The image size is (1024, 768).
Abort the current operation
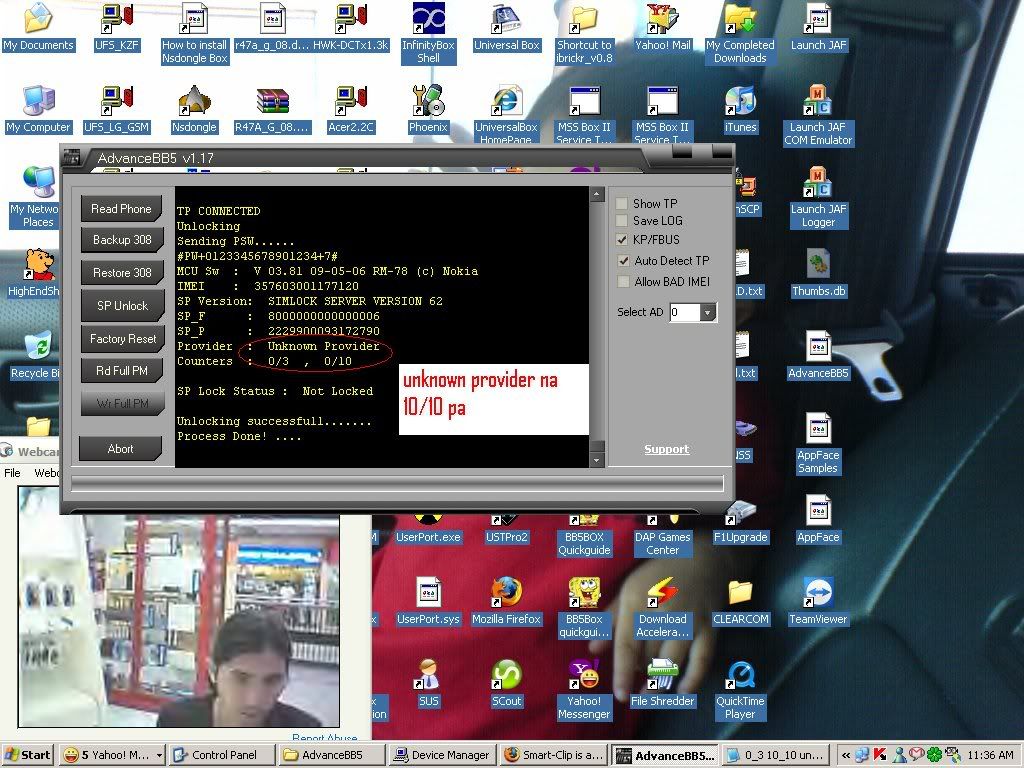(x=120, y=449)
